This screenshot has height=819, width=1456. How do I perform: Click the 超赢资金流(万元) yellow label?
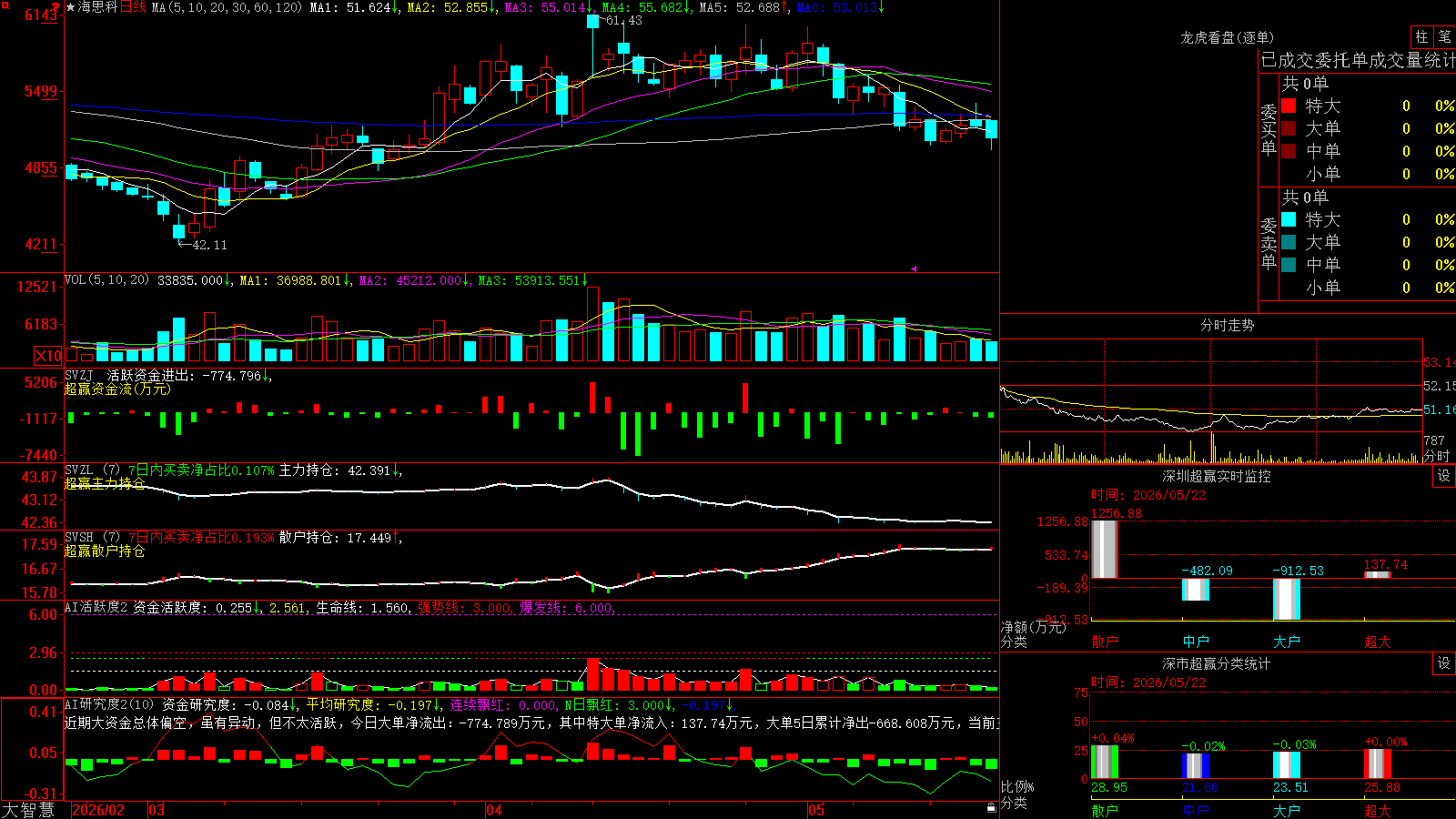(x=117, y=389)
